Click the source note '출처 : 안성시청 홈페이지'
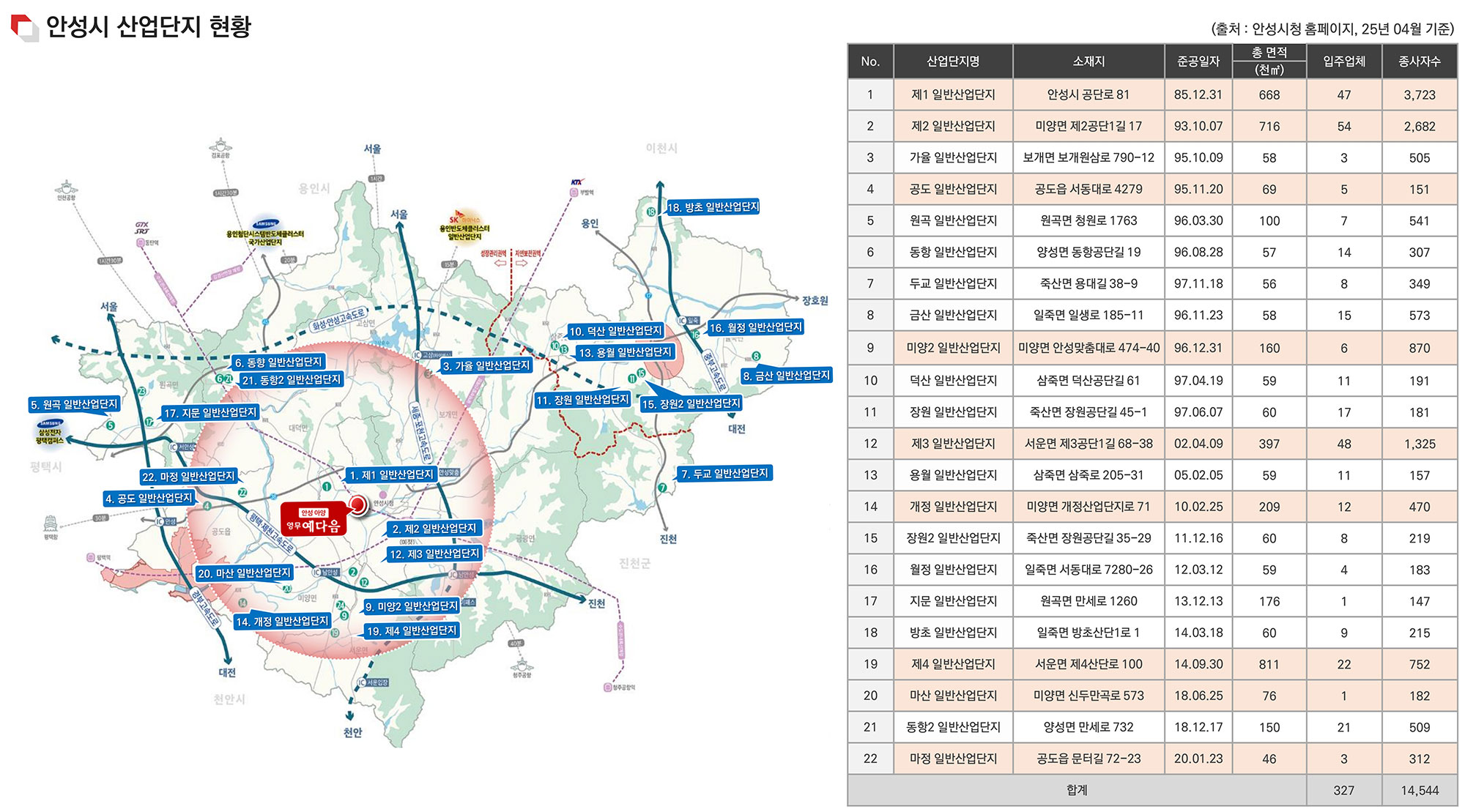Viewport: 1465px width, 812px height. point(1332,29)
